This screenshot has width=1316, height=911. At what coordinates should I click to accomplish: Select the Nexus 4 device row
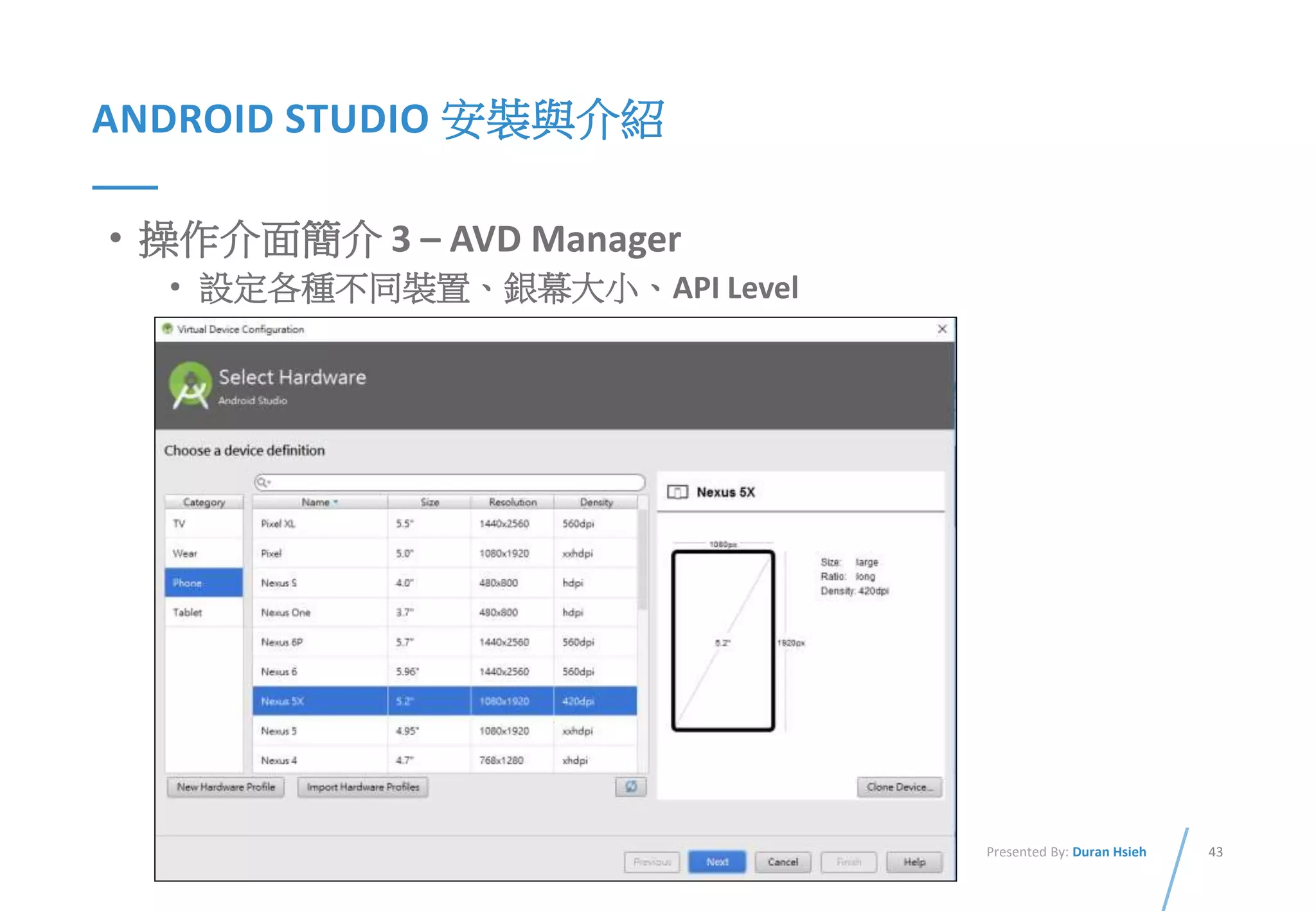(x=445, y=760)
